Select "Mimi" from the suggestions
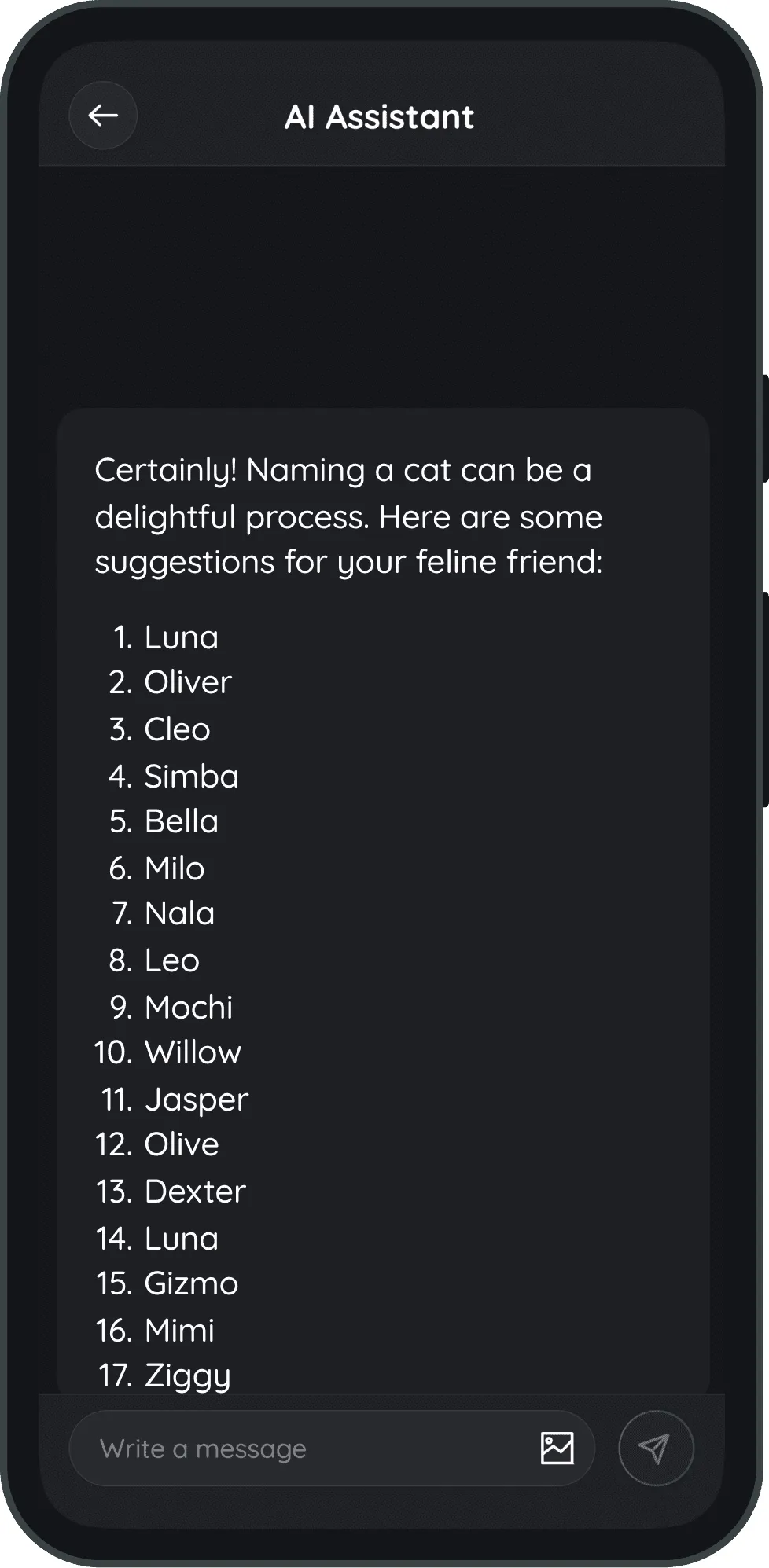 179,1331
